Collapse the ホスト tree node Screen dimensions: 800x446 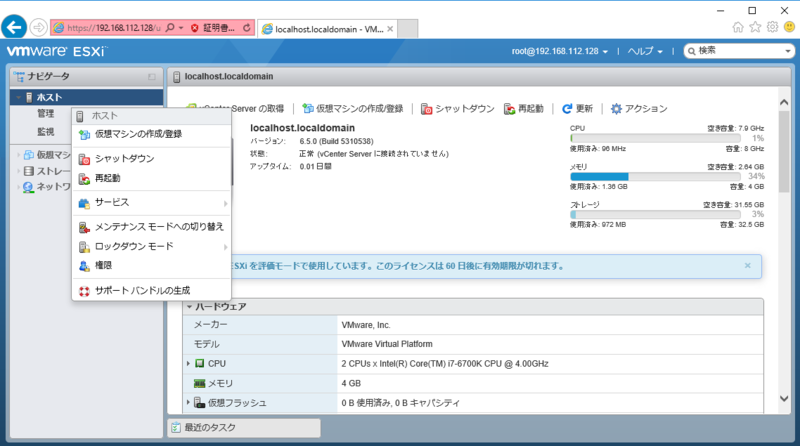click(18, 97)
